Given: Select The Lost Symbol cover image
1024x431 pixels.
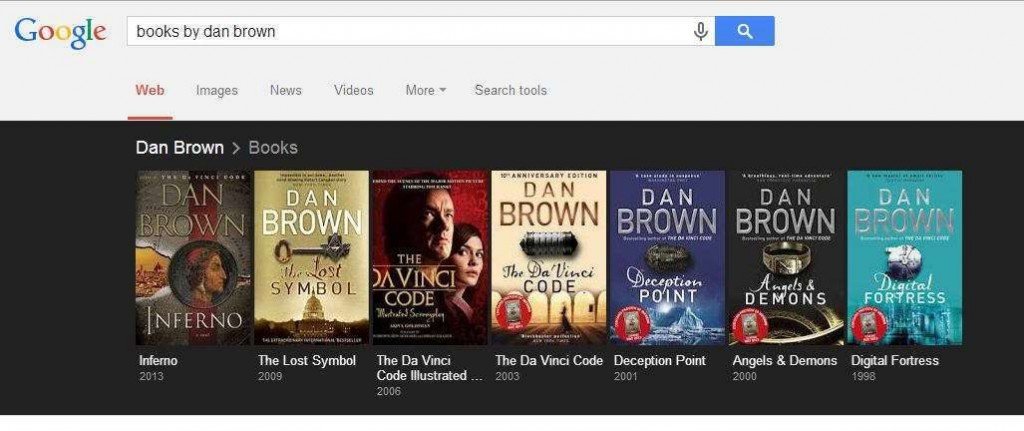Looking at the screenshot, I should pos(311,257).
